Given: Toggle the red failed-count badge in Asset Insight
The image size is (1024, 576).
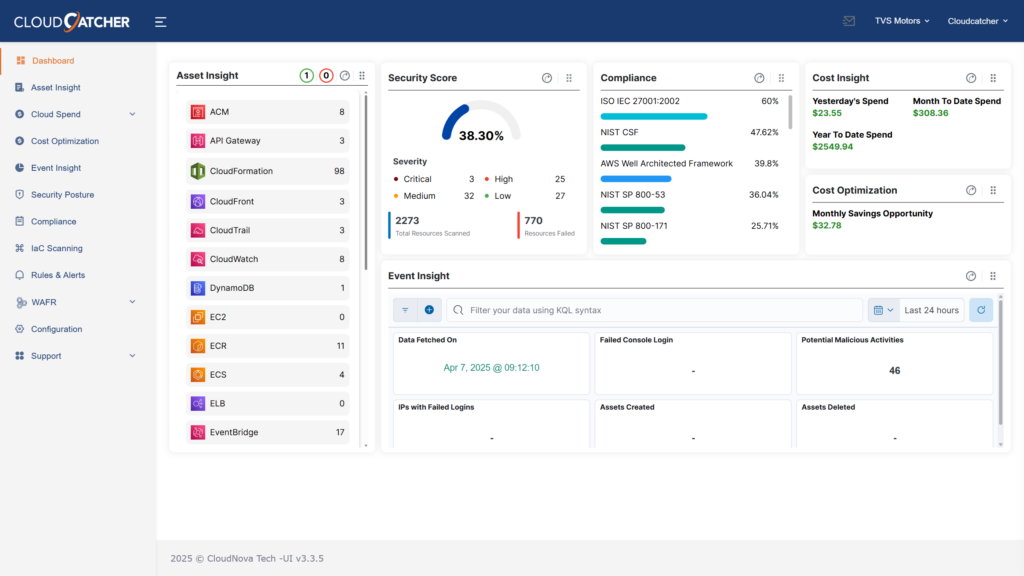Looking at the screenshot, I should tap(325, 75).
